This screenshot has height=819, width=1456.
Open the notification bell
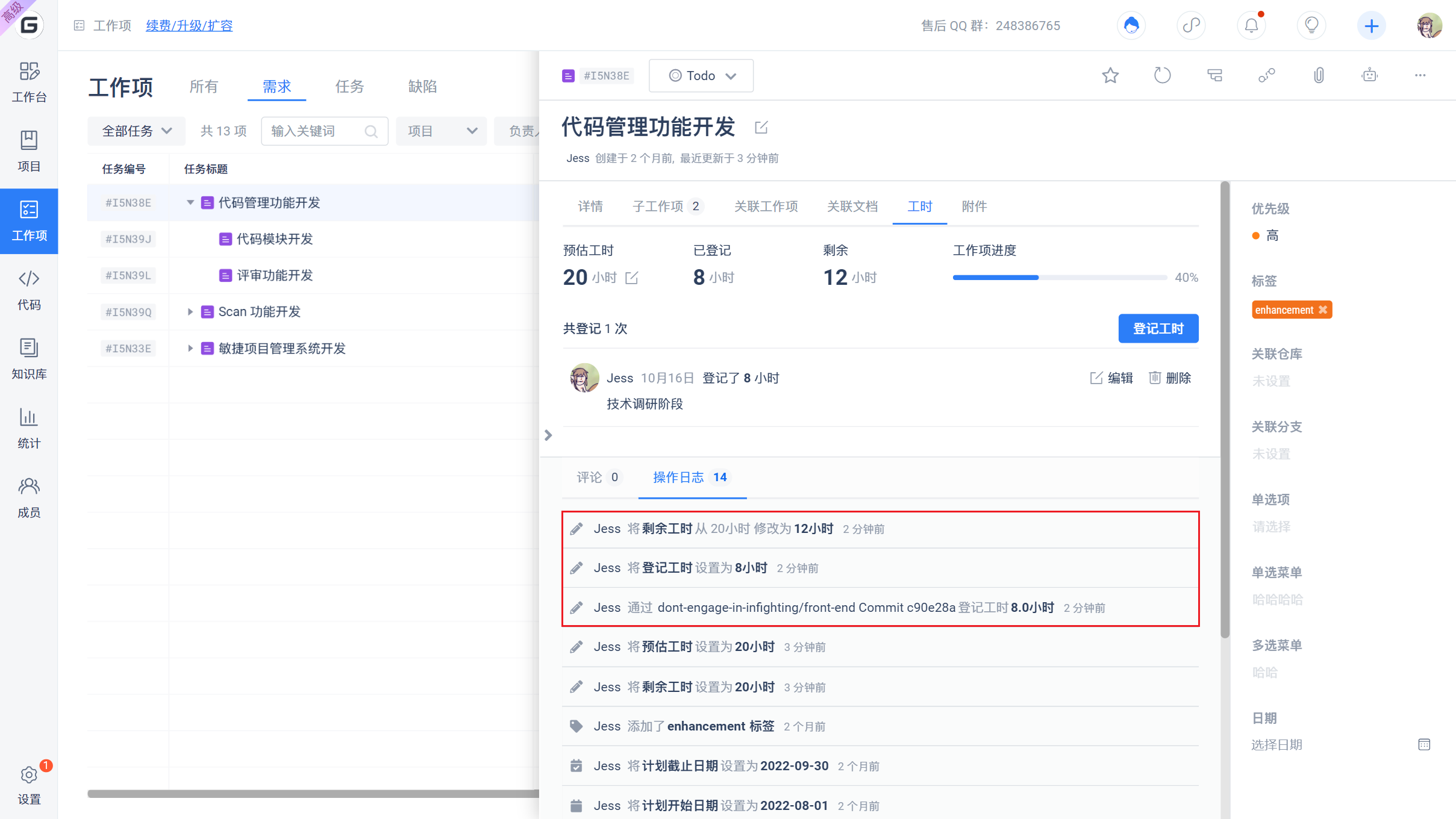click(x=1251, y=25)
